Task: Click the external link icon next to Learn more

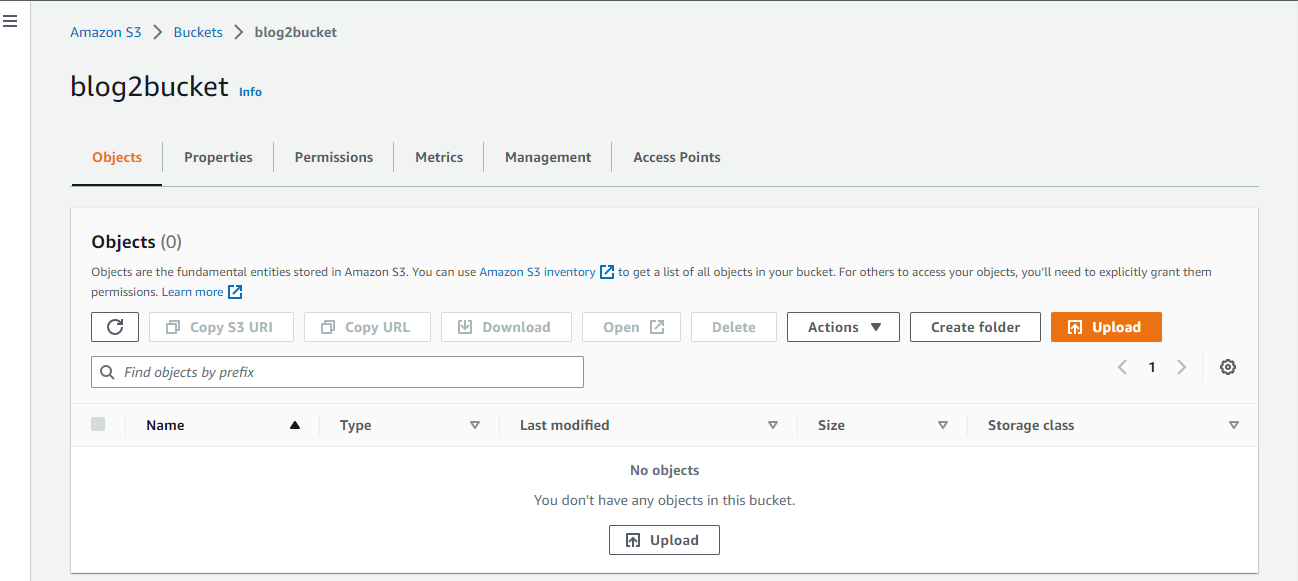Action: (x=235, y=292)
